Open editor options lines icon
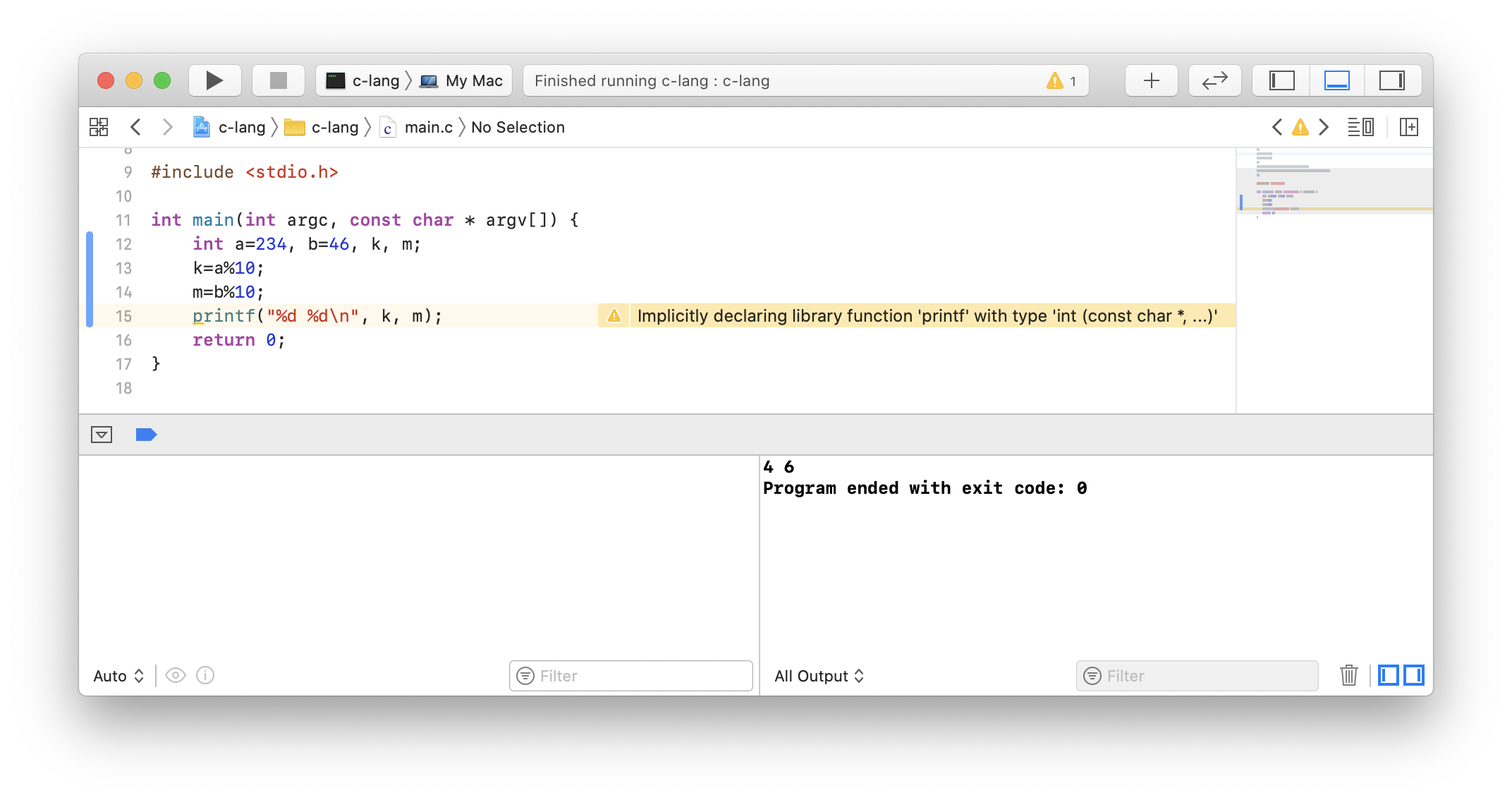This screenshot has width=1512, height=800. [1360, 127]
